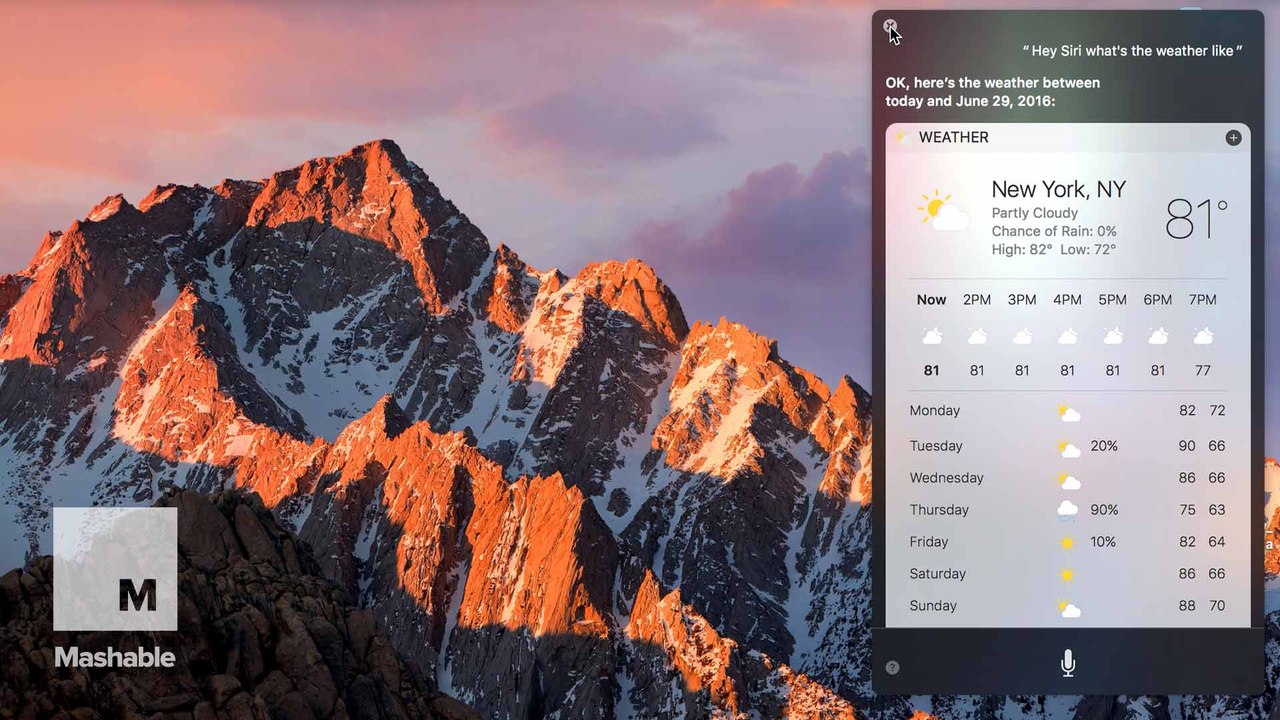Click the 7PM hour label
This screenshot has height=720, width=1280.
click(x=1203, y=300)
